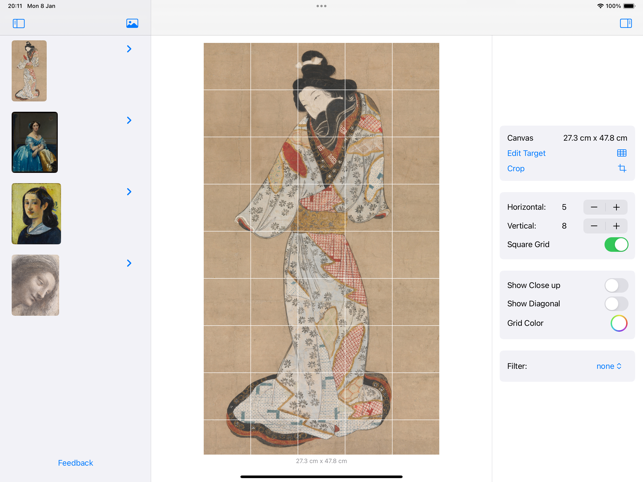This screenshot has height=482, width=643.
Task: Enable the Show Close up switch
Action: click(x=616, y=286)
